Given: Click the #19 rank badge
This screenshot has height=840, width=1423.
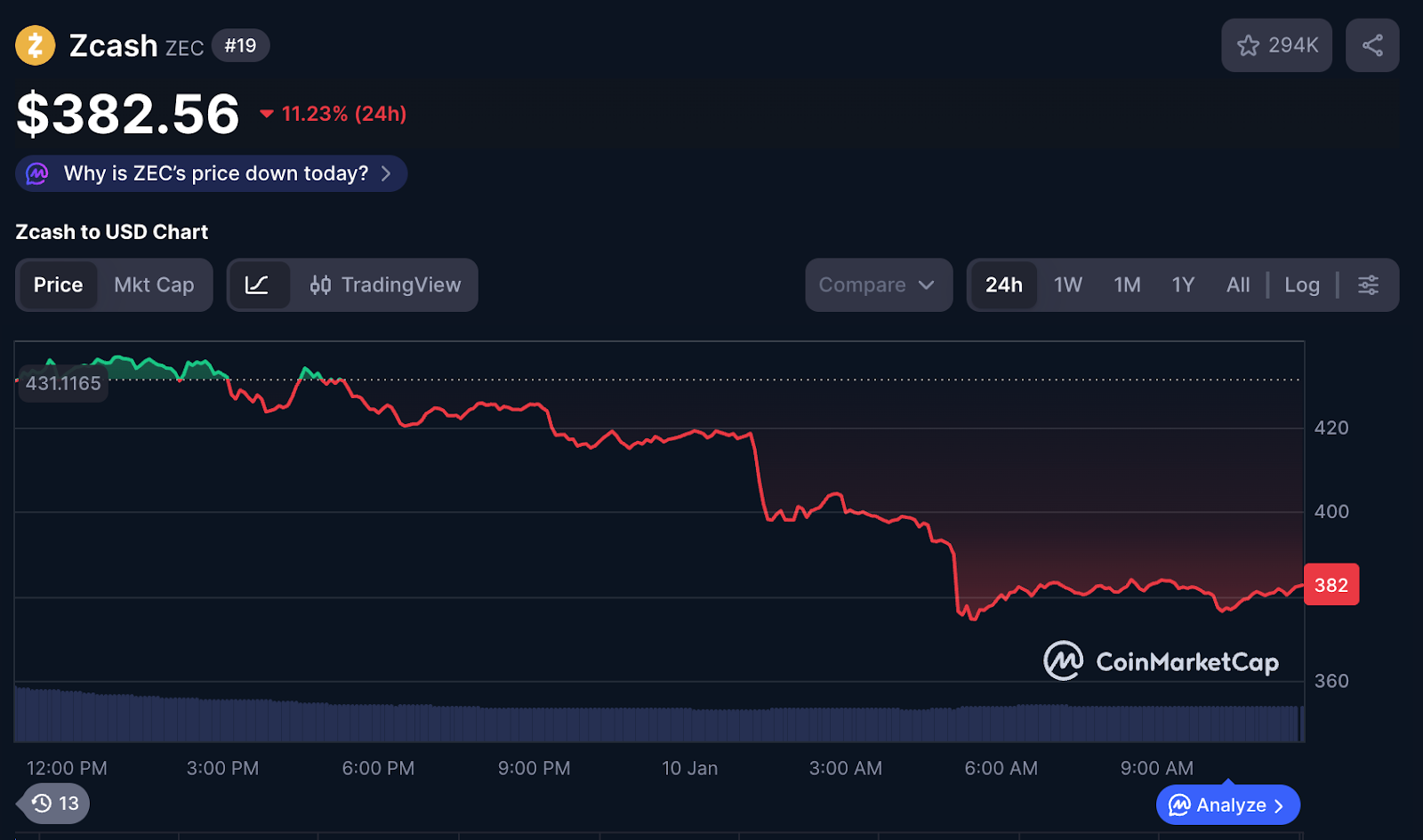Looking at the screenshot, I should click(240, 45).
